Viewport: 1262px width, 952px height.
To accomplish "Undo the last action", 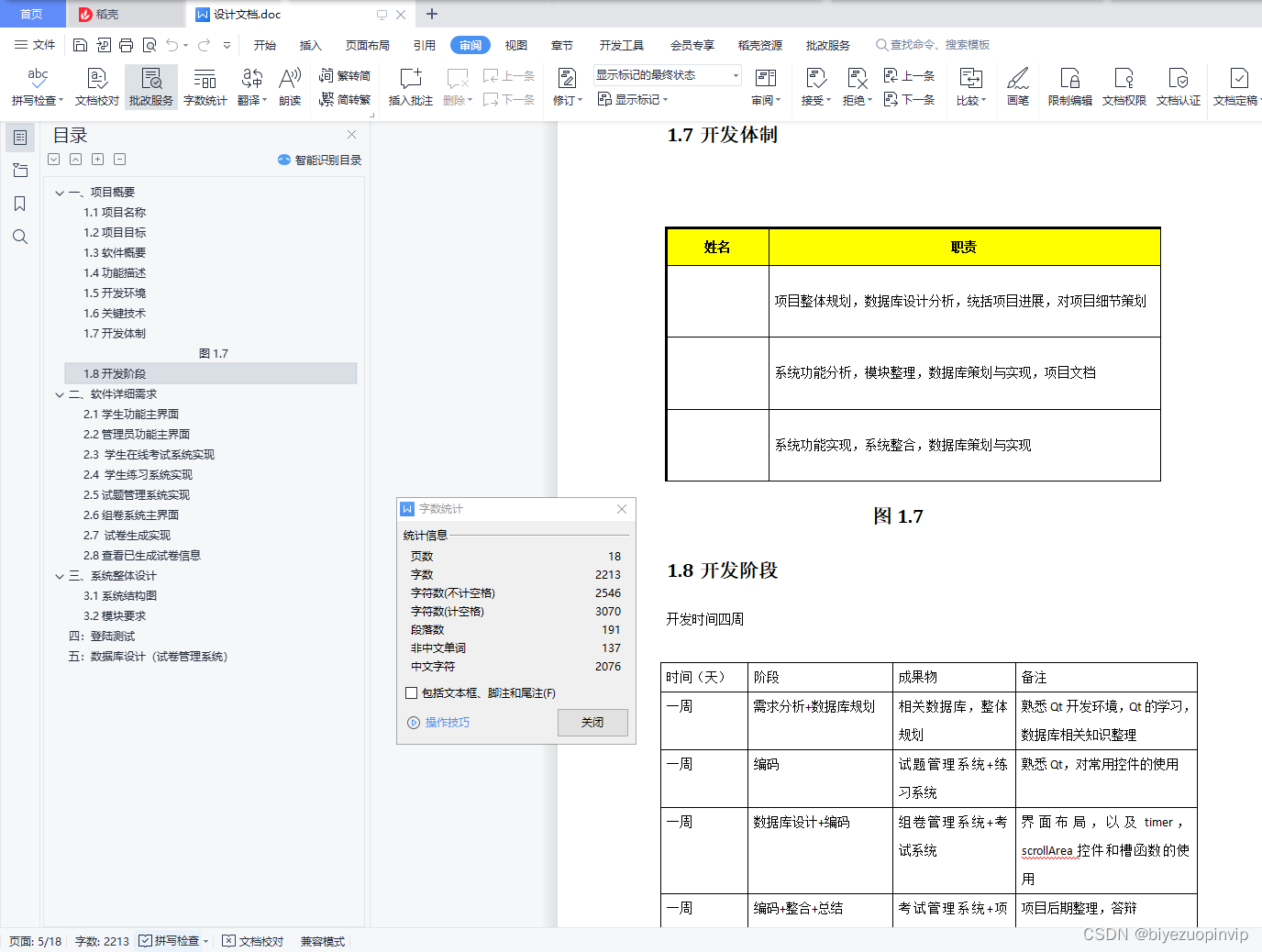I will 172,45.
